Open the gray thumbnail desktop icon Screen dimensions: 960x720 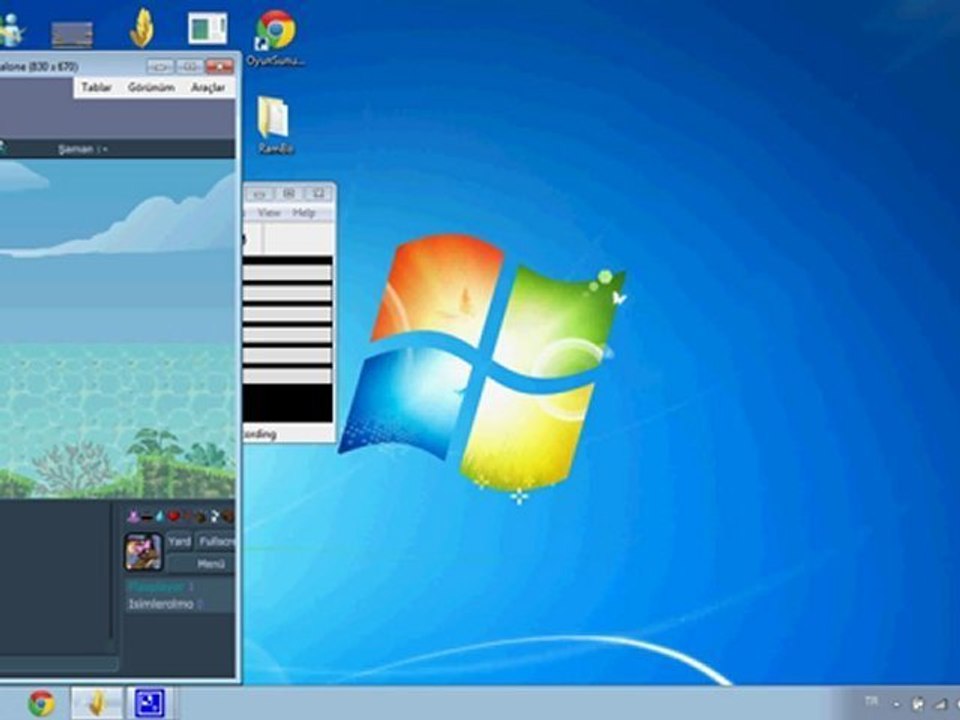(x=72, y=35)
